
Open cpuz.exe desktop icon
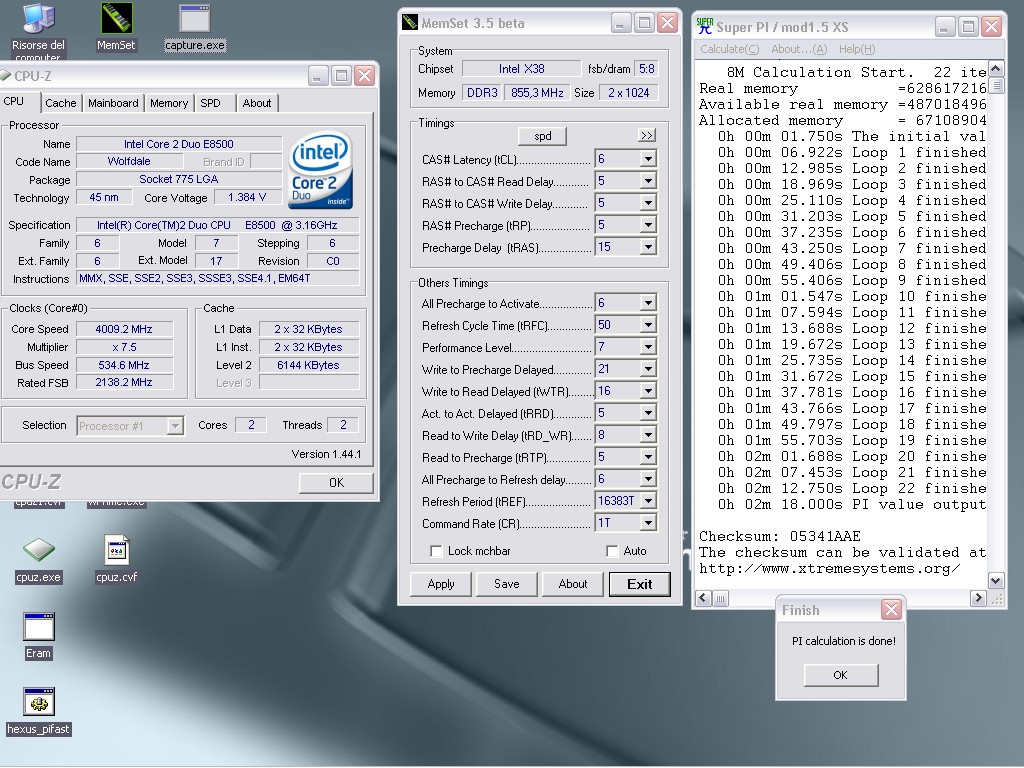point(39,560)
